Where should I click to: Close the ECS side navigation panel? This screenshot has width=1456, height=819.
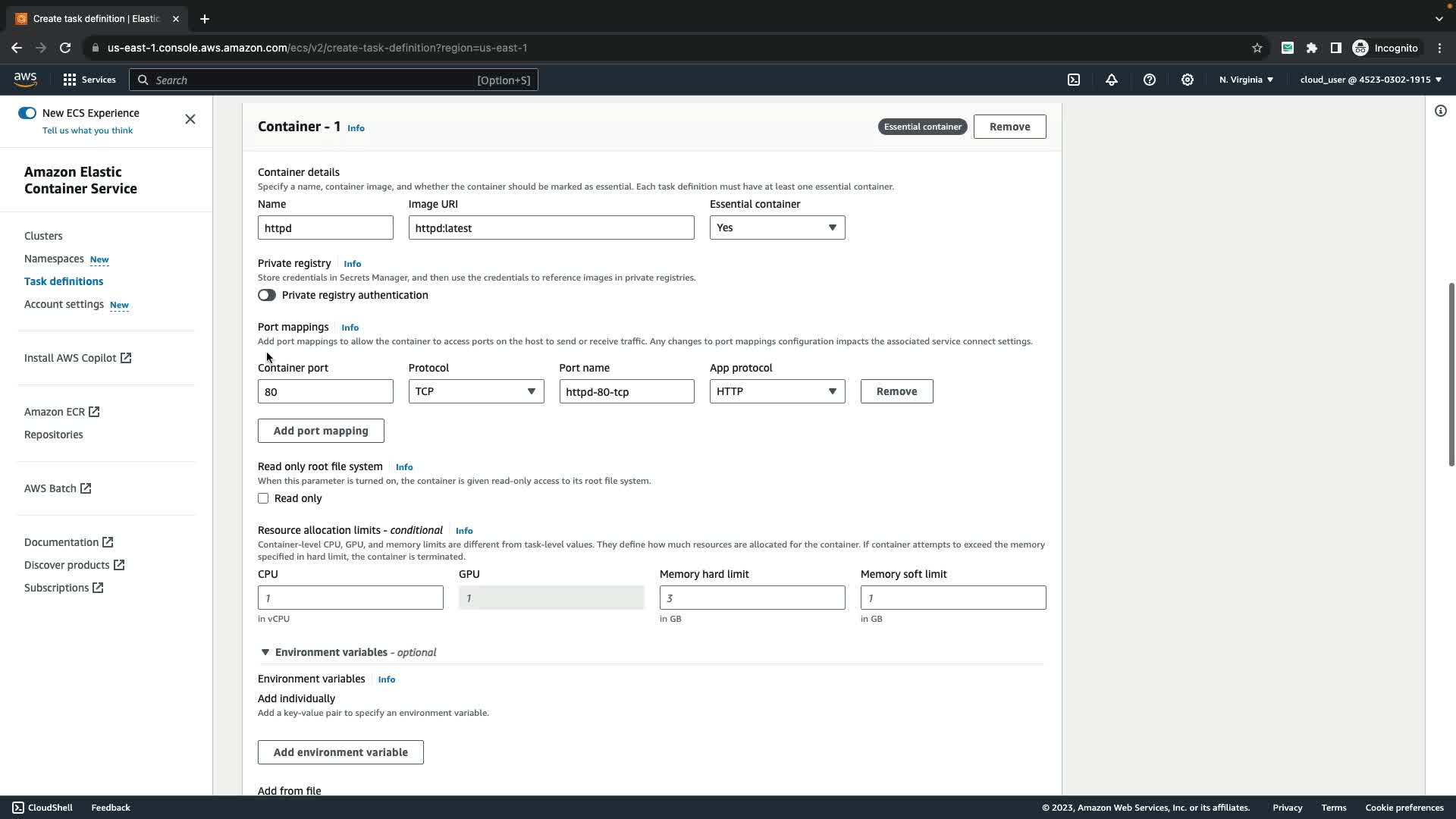(x=190, y=119)
